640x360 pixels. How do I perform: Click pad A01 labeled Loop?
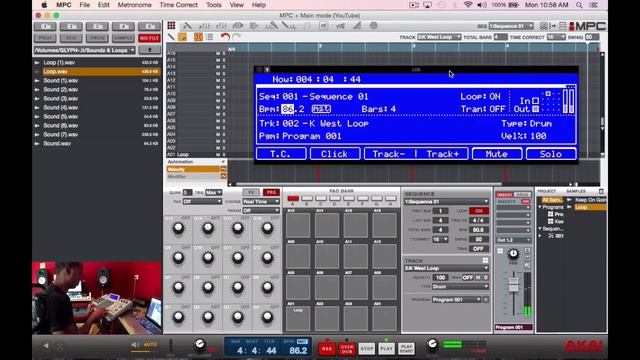(x=298, y=318)
